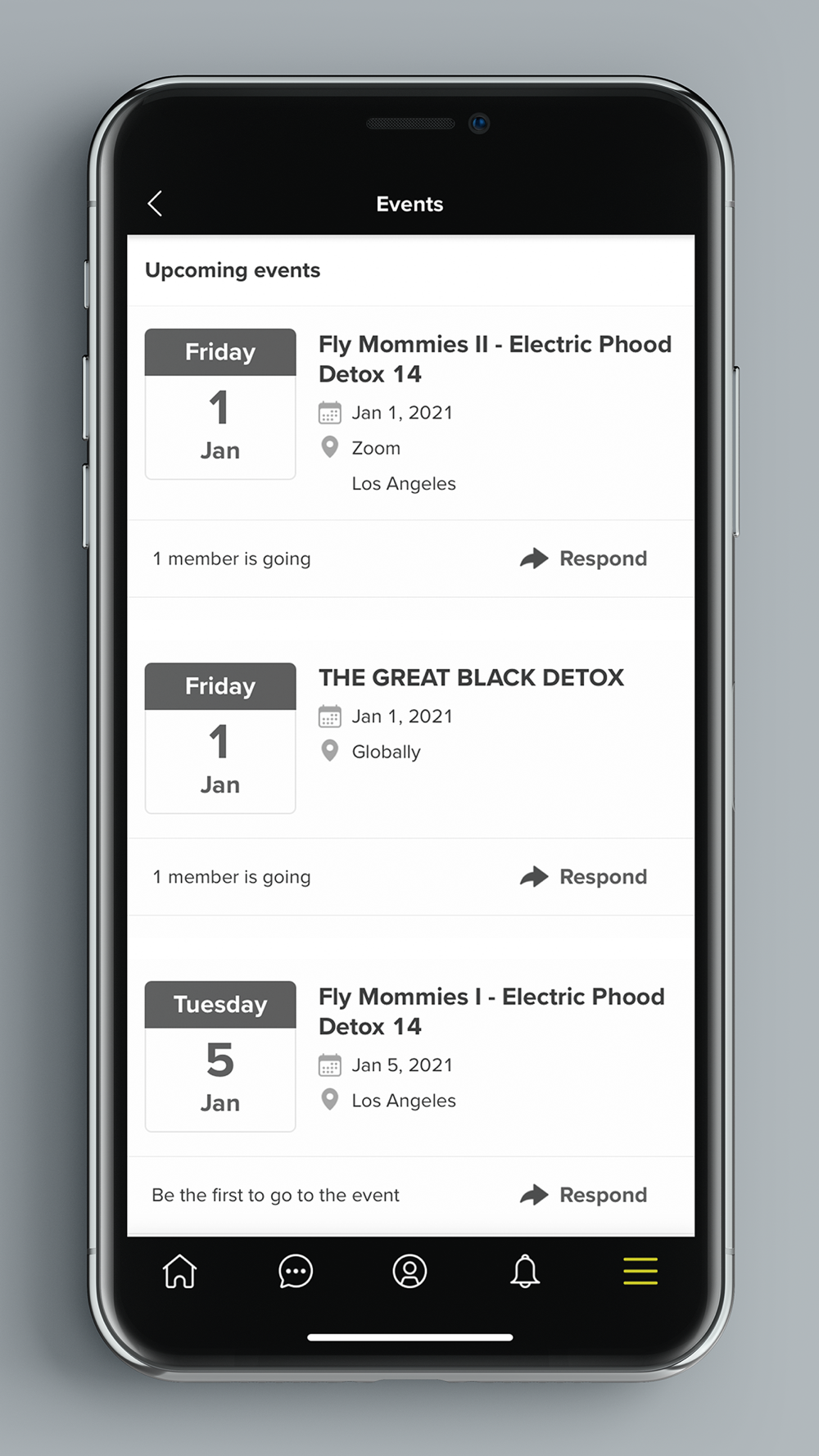
Task: Open the notifications bell icon
Action: coord(525,1272)
